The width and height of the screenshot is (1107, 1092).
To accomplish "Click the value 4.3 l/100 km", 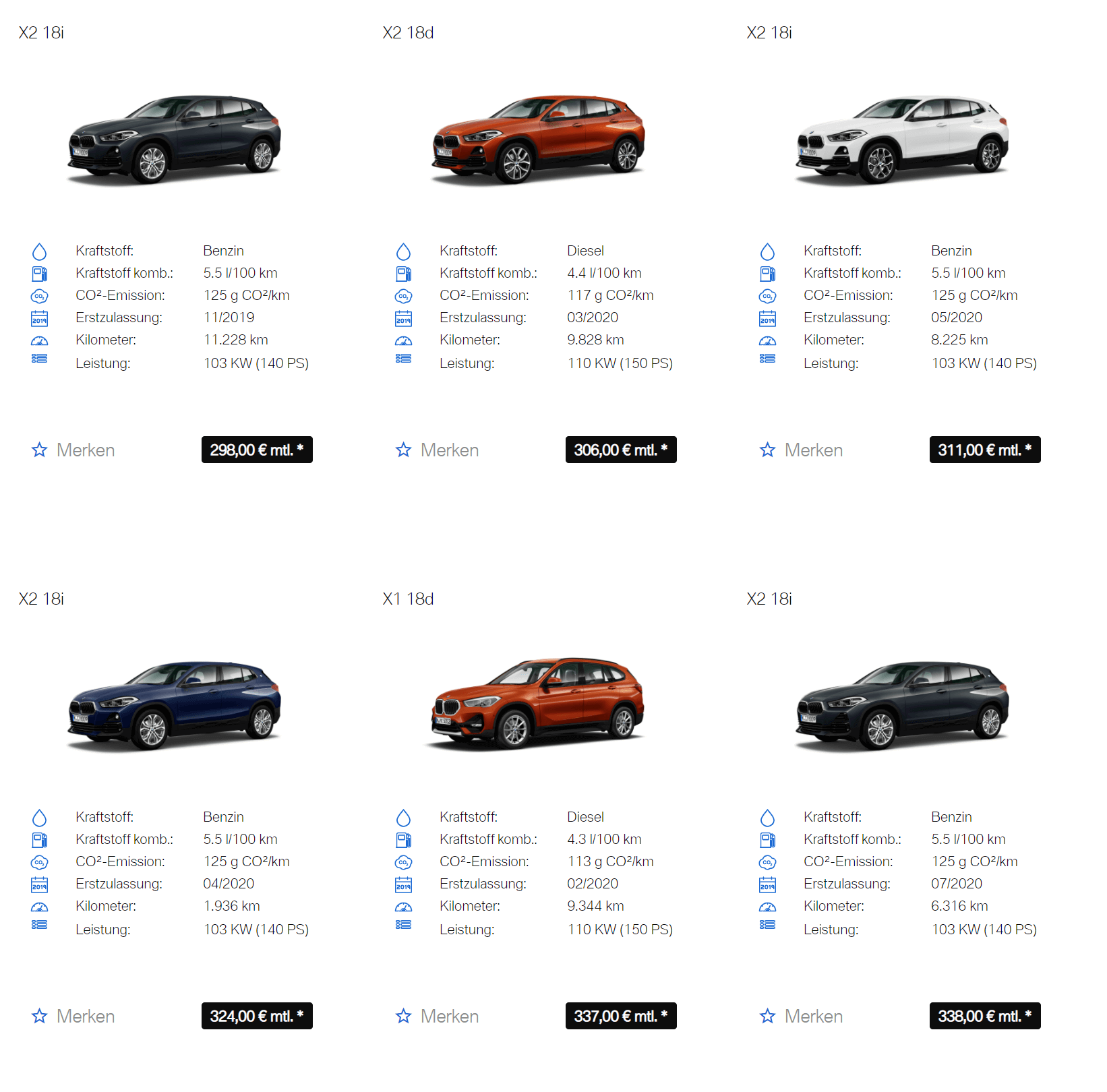I will coord(604,839).
